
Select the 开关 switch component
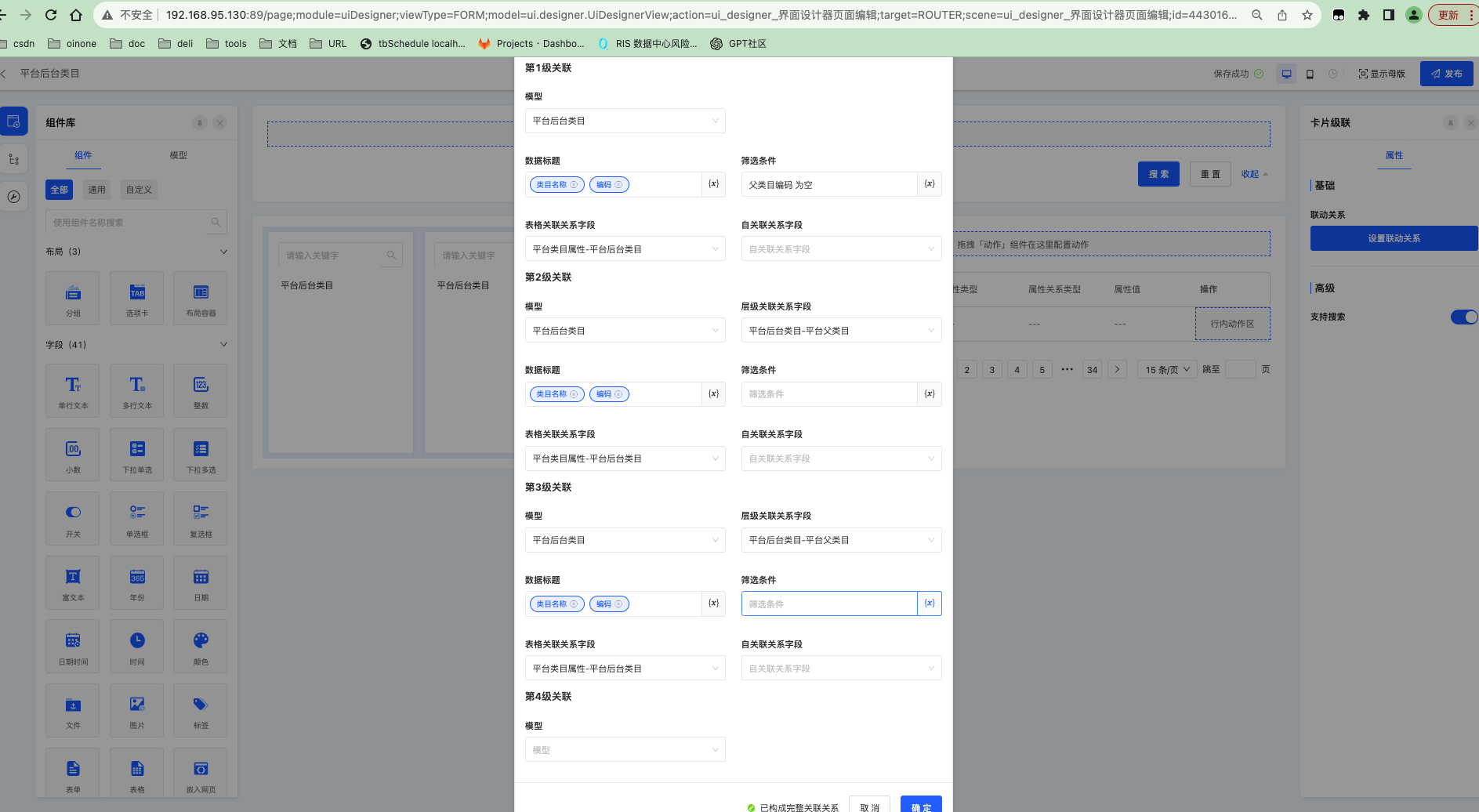[x=73, y=519]
